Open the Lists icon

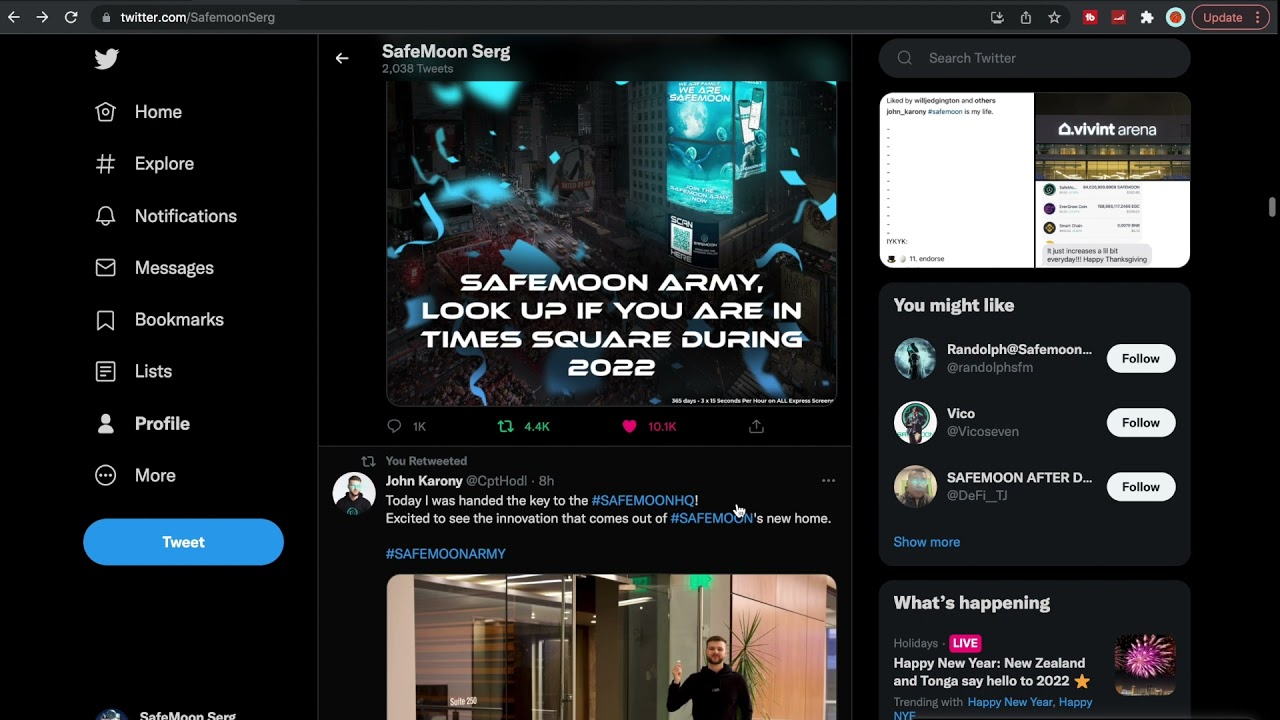point(105,371)
